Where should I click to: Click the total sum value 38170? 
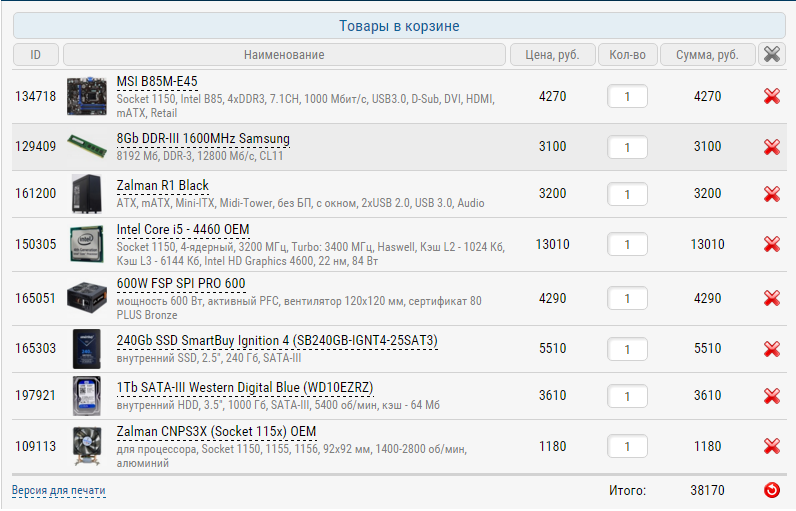[707, 490]
